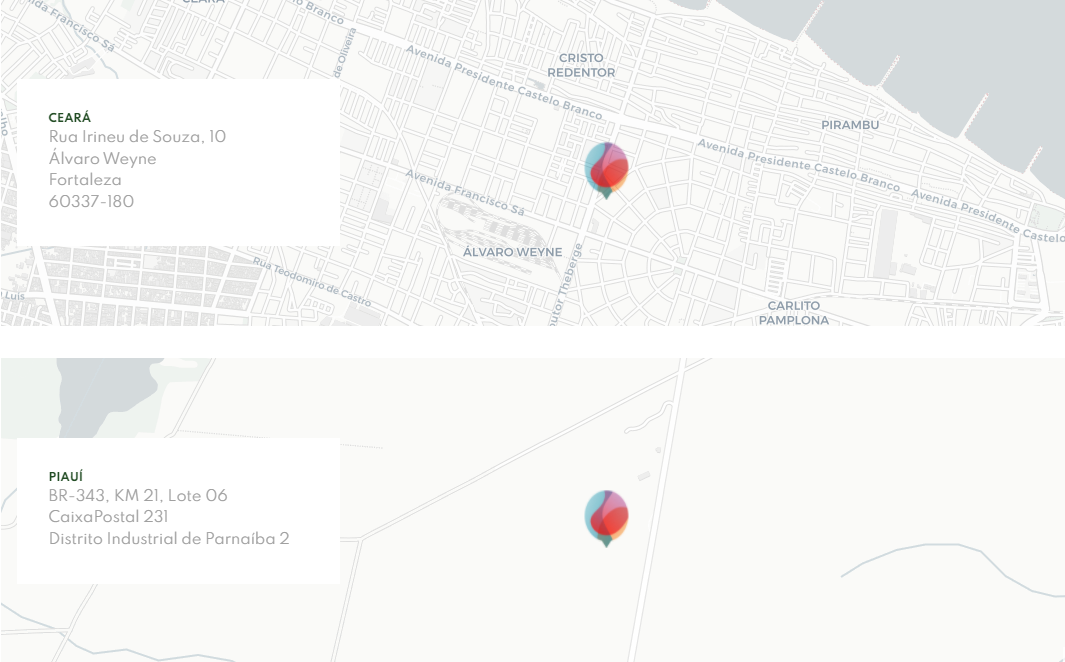Click 'CaixaPostal 231' text

tap(108, 517)
